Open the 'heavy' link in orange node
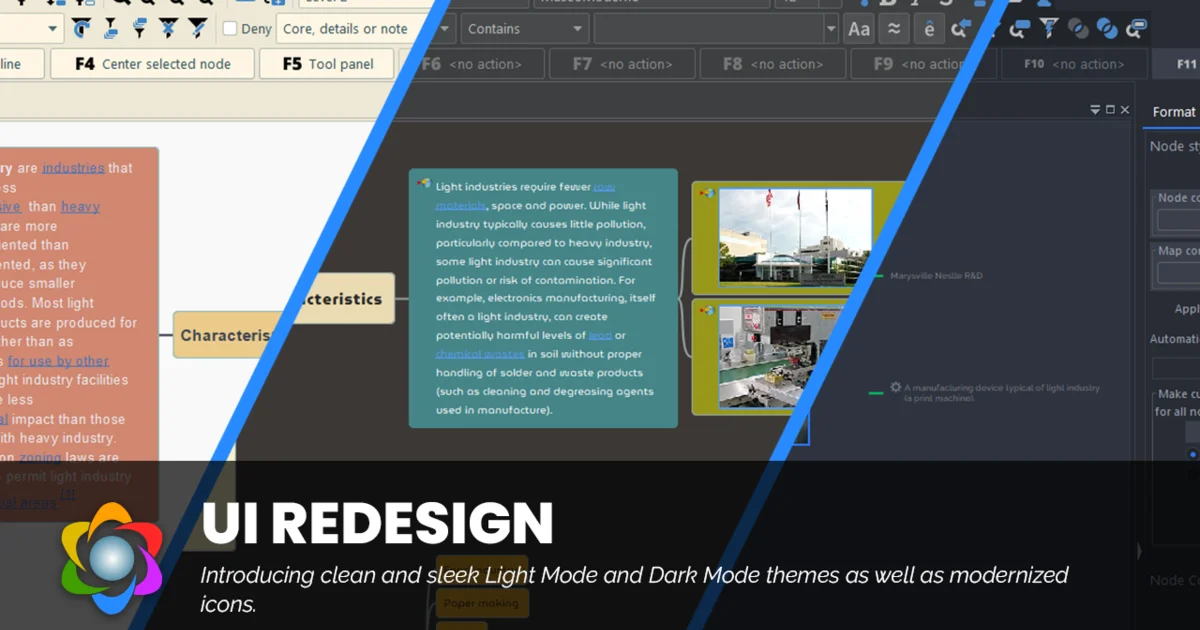Image resolution: width=1200 pixels, height=630 pixels. coord(80,207)
